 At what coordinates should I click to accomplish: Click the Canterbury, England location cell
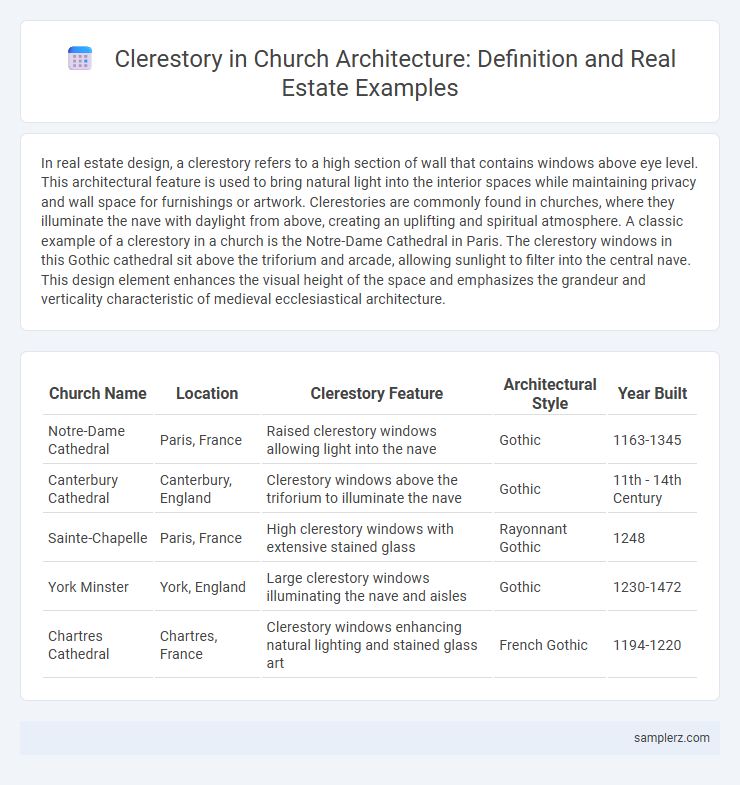click(x=207, y=489)
